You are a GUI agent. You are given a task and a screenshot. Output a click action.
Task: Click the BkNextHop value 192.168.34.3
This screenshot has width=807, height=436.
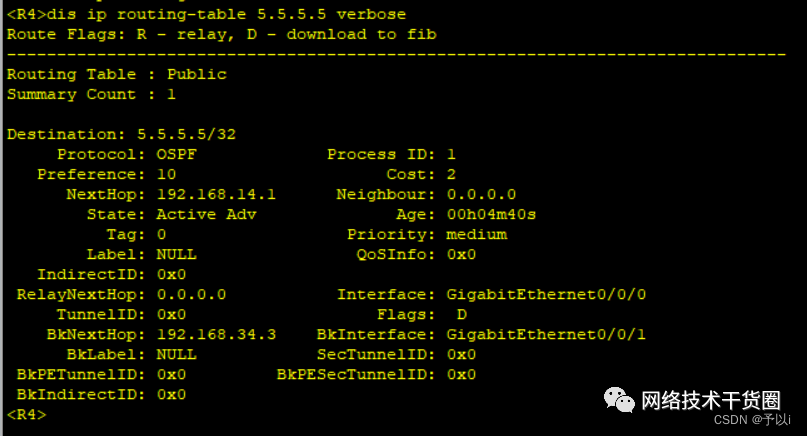pos(216,334)
